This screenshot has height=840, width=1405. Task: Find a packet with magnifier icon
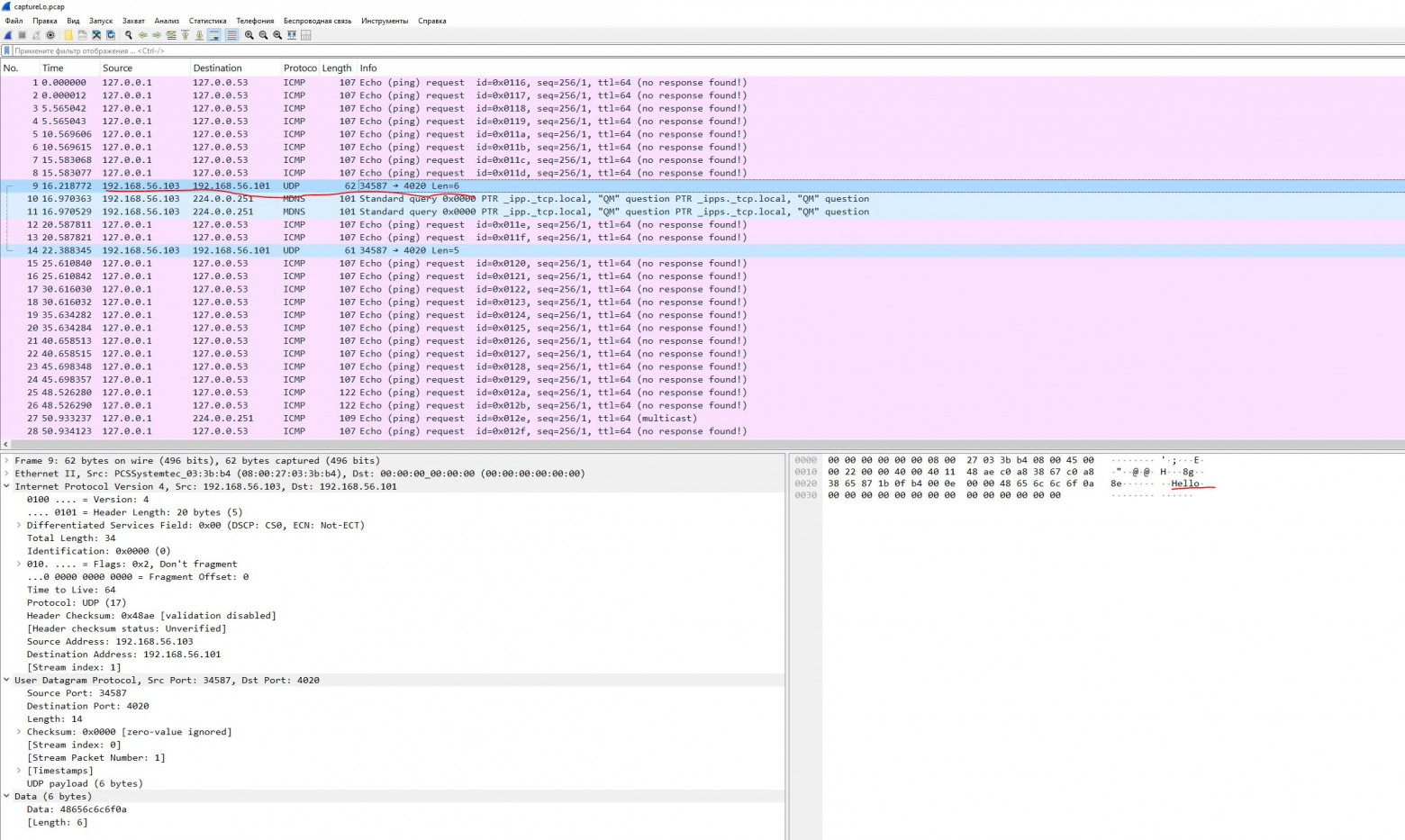129,35
